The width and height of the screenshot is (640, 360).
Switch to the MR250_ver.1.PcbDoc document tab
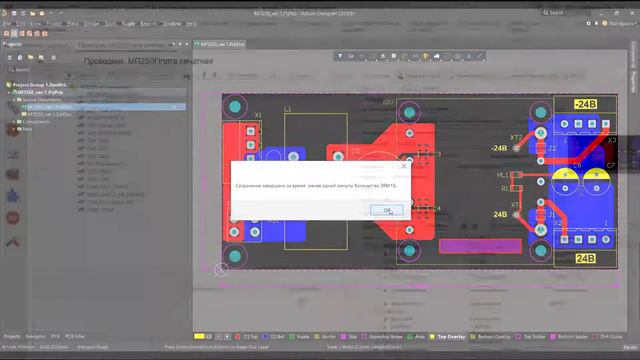(x=220, y=44)
